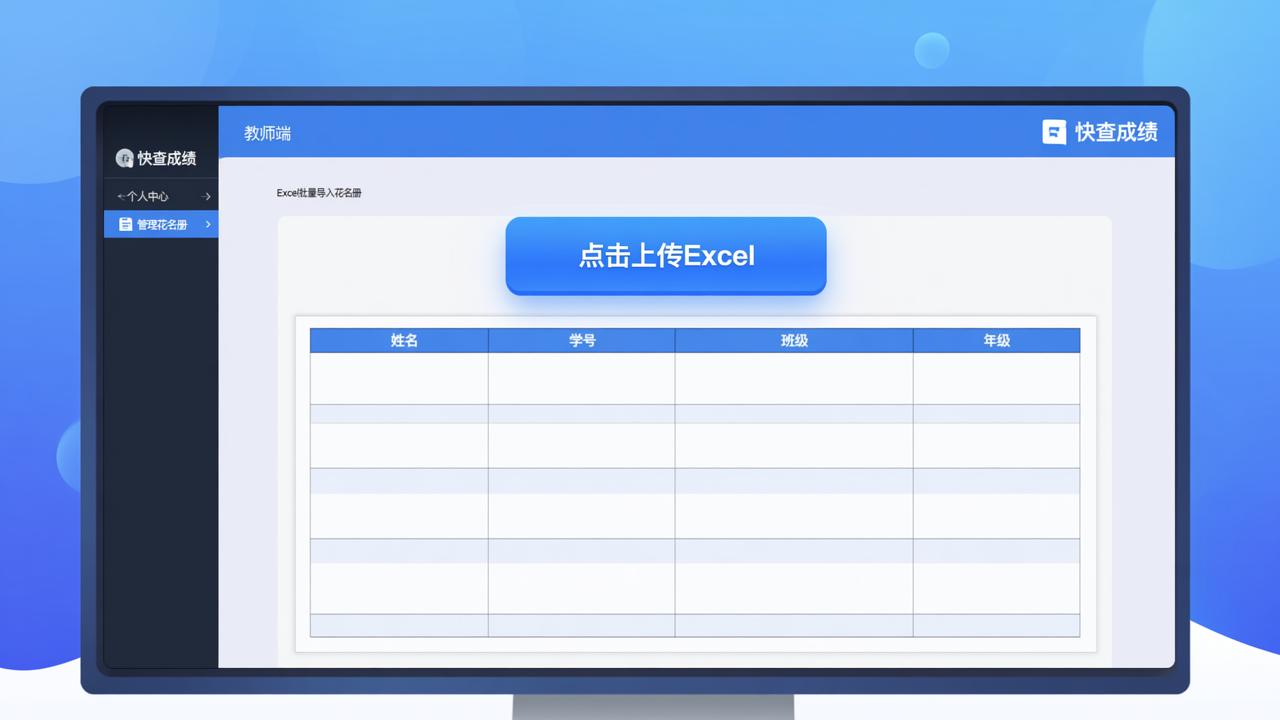This screenshot has height=720, width=1280.
Task: Select 管理花名册 sidebar item
Action: [161, 224]
